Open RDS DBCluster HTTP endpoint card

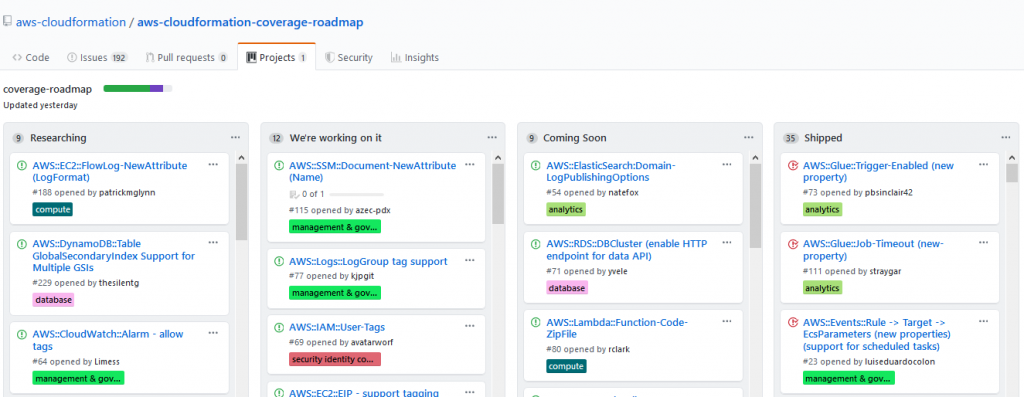coord(627,249)
